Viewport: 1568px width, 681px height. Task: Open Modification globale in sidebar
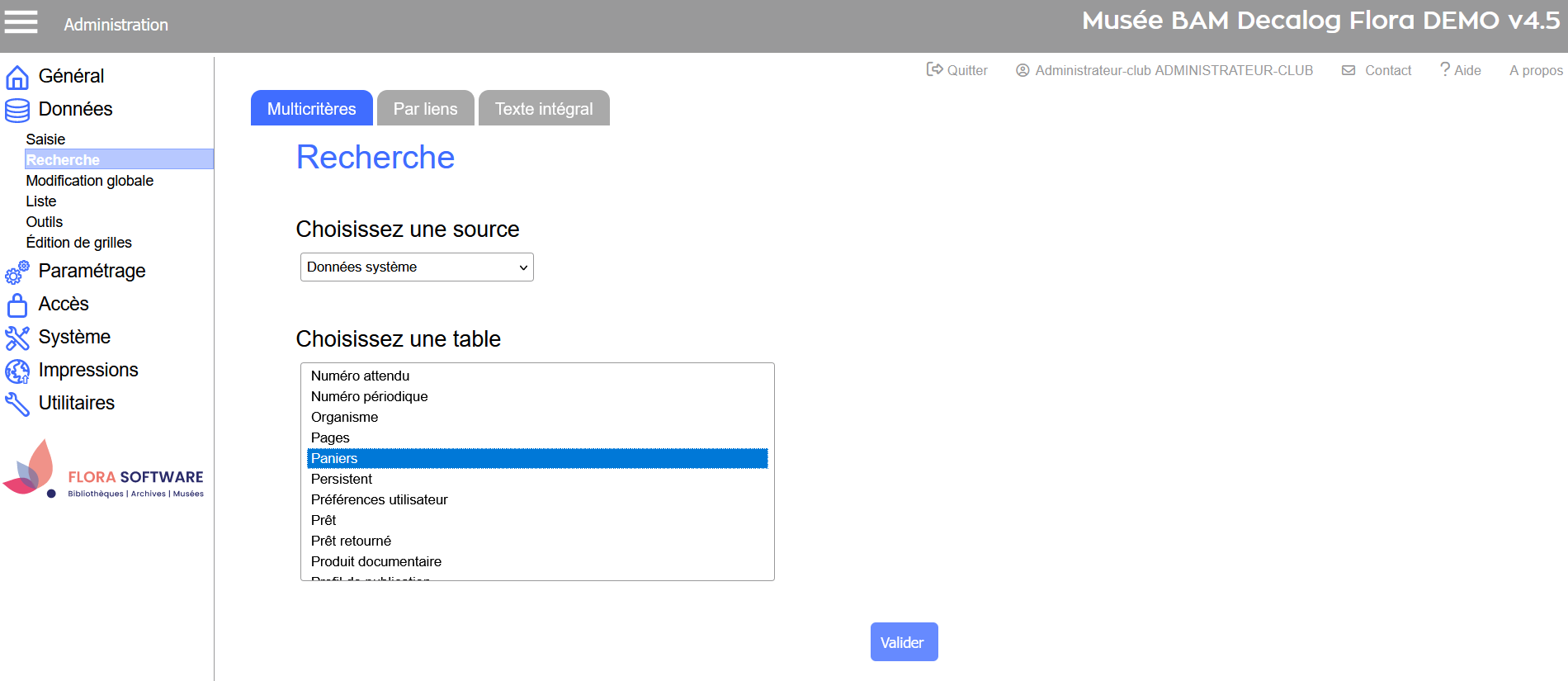coord(89,181)
